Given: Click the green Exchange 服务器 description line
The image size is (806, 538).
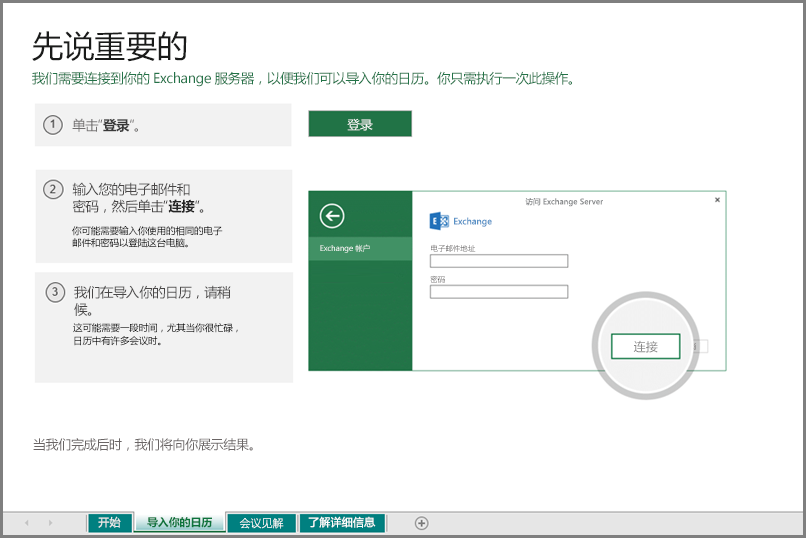Looking at the screenshot, I should coord(303,79).
